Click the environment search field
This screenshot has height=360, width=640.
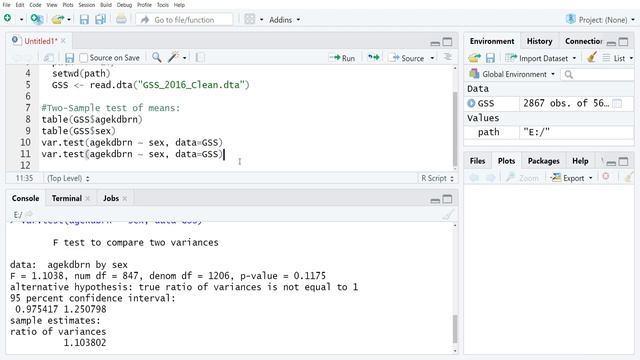pyautogui.click(x=597, y=74)
